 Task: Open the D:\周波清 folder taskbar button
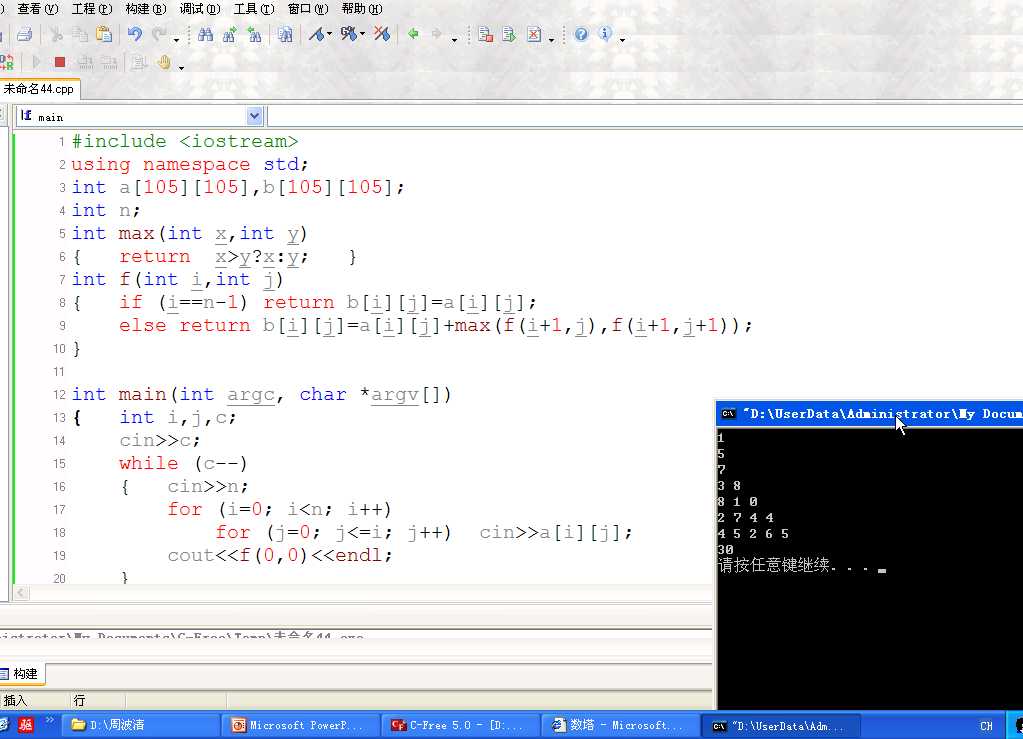pyautogui.click(x=141, y=725)
